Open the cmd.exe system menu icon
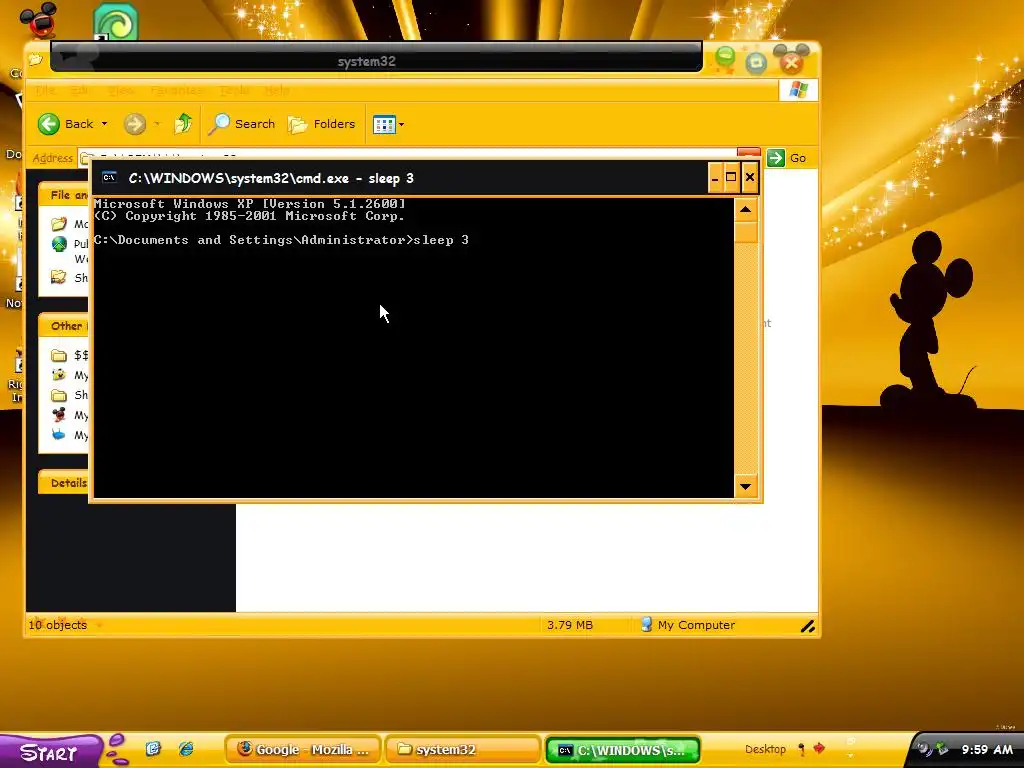The image size is (1024, 768). (109, 178)
